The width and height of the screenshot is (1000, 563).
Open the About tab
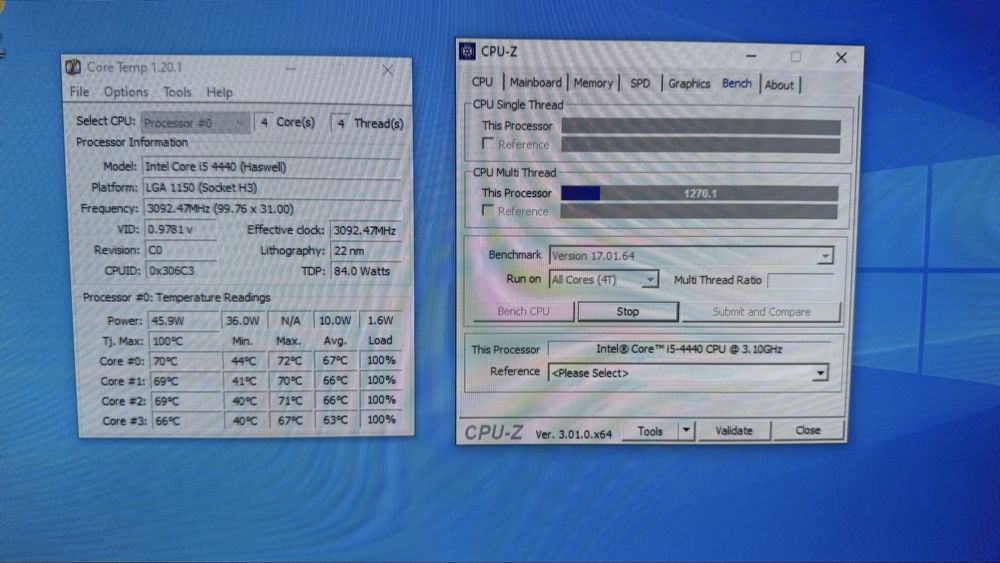coord(779,85)
